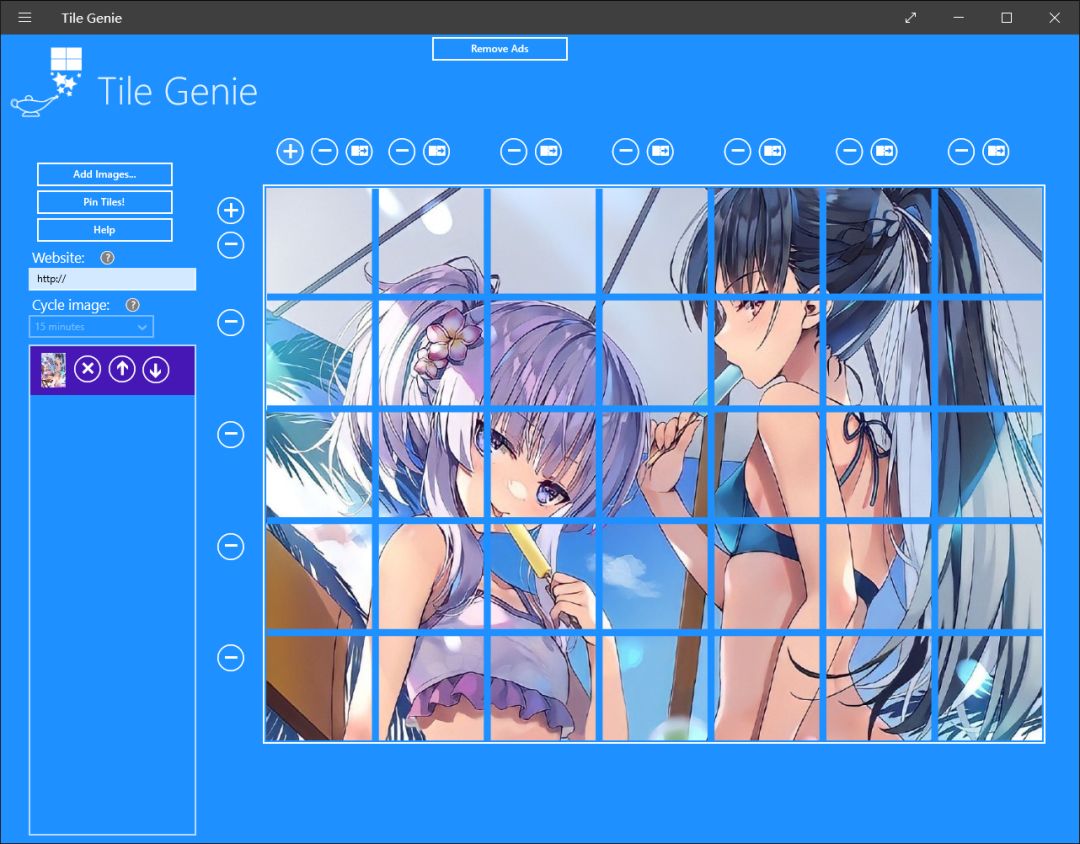
Task: Click the fourth column's wide-tile arrow icon
Action: pyautogui.click(x=661, y=151)
